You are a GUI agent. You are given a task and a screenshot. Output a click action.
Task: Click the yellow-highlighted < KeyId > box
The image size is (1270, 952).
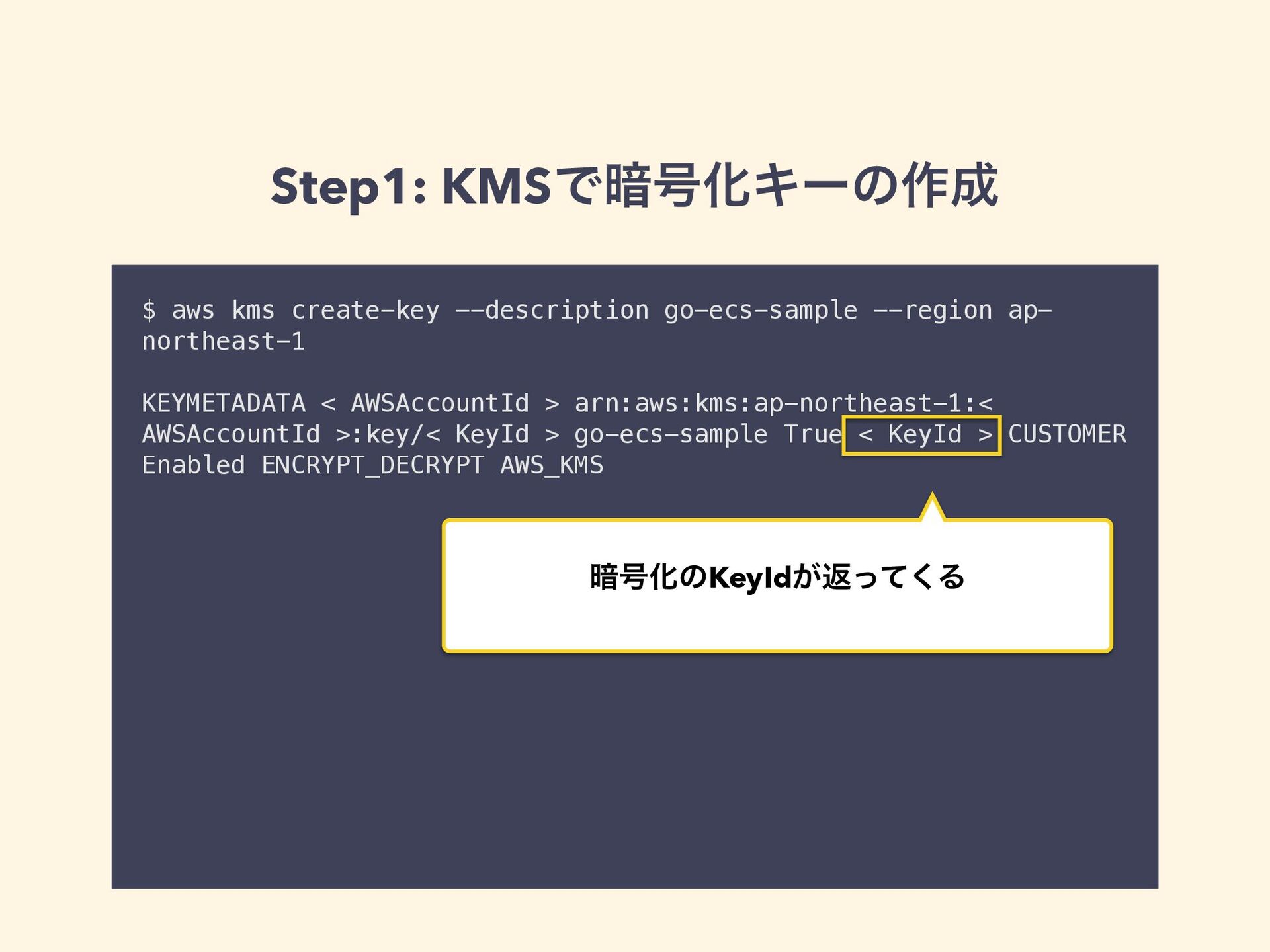coord(921,435)
